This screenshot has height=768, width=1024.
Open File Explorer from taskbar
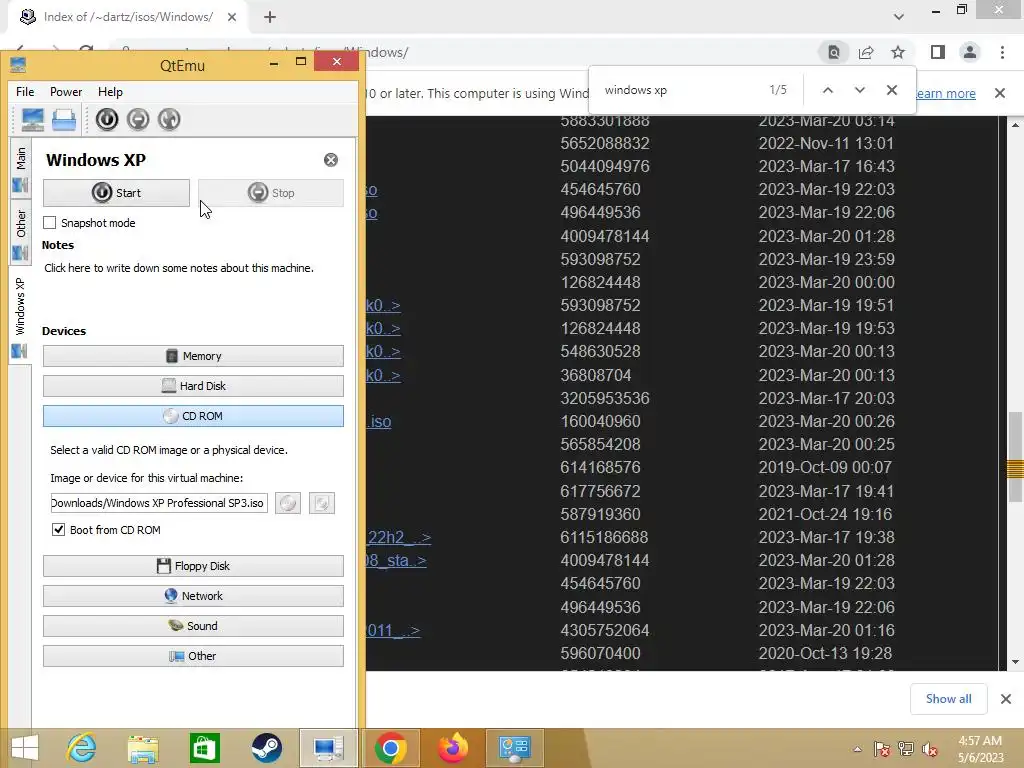[x=143, y=748]
